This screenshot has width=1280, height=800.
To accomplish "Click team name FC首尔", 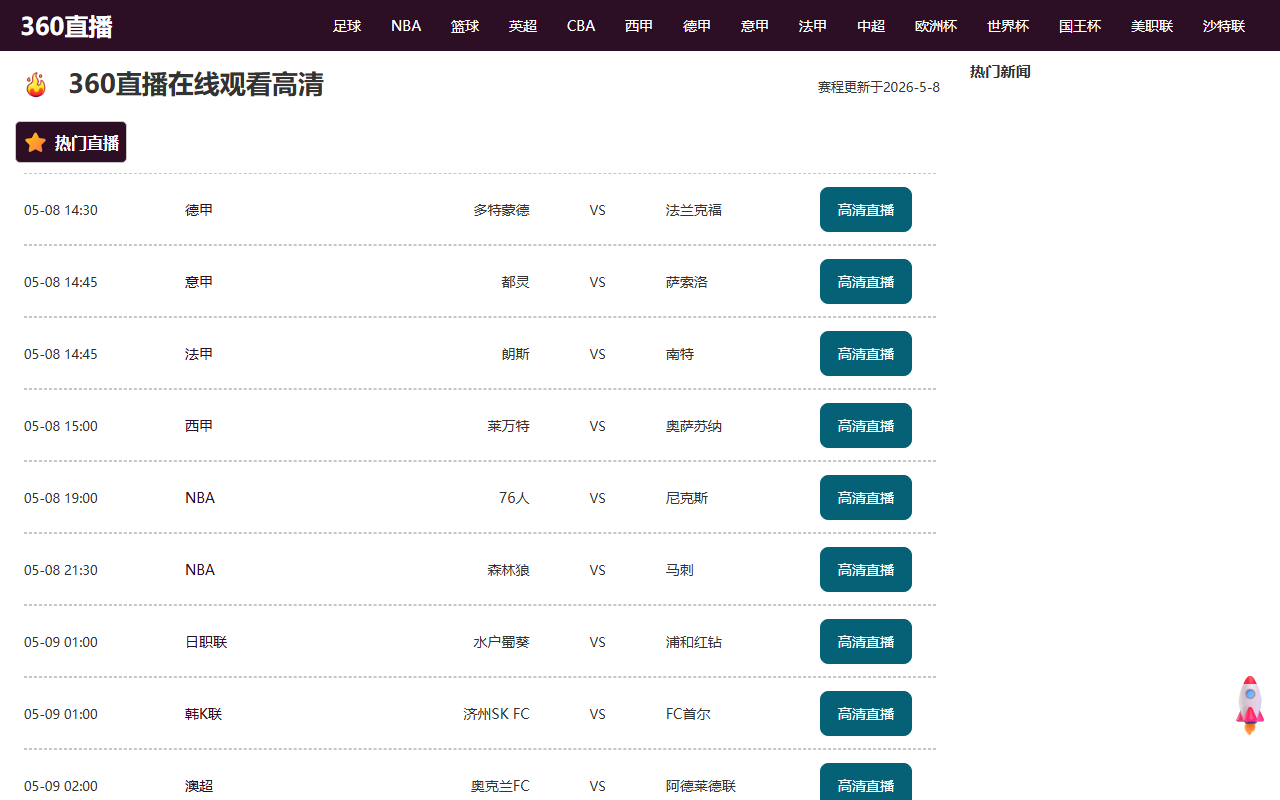I will (x=689, y=714).
